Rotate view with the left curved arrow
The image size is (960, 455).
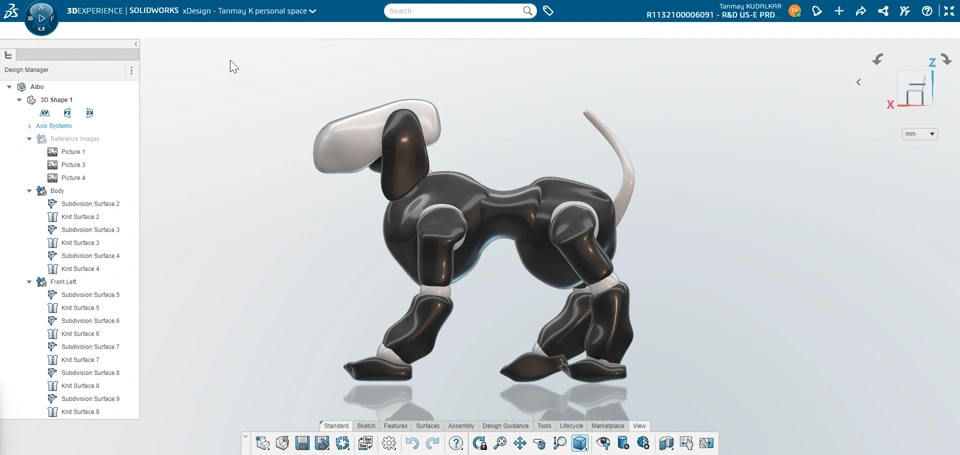pyautogui.click(x=877, y=59)
